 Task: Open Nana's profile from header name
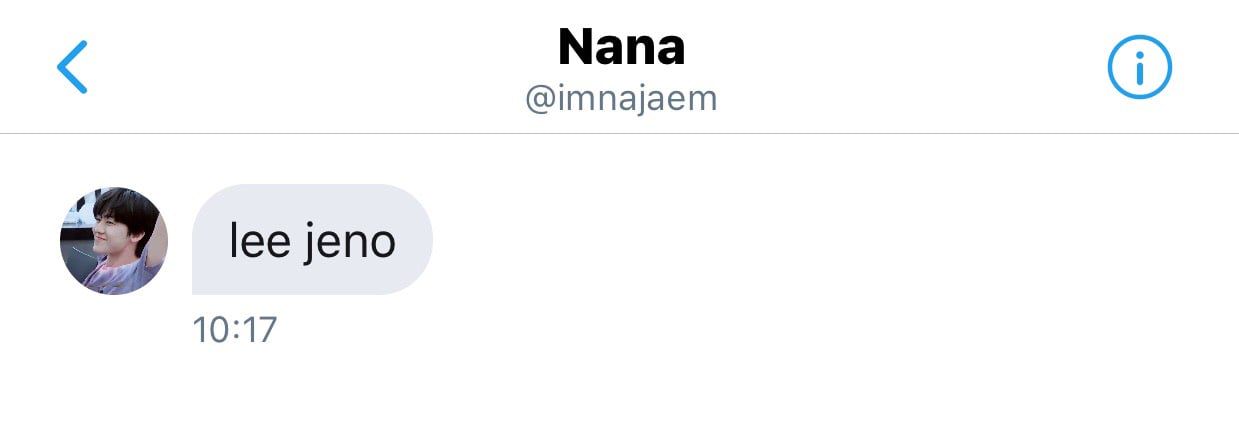(621, 46)
